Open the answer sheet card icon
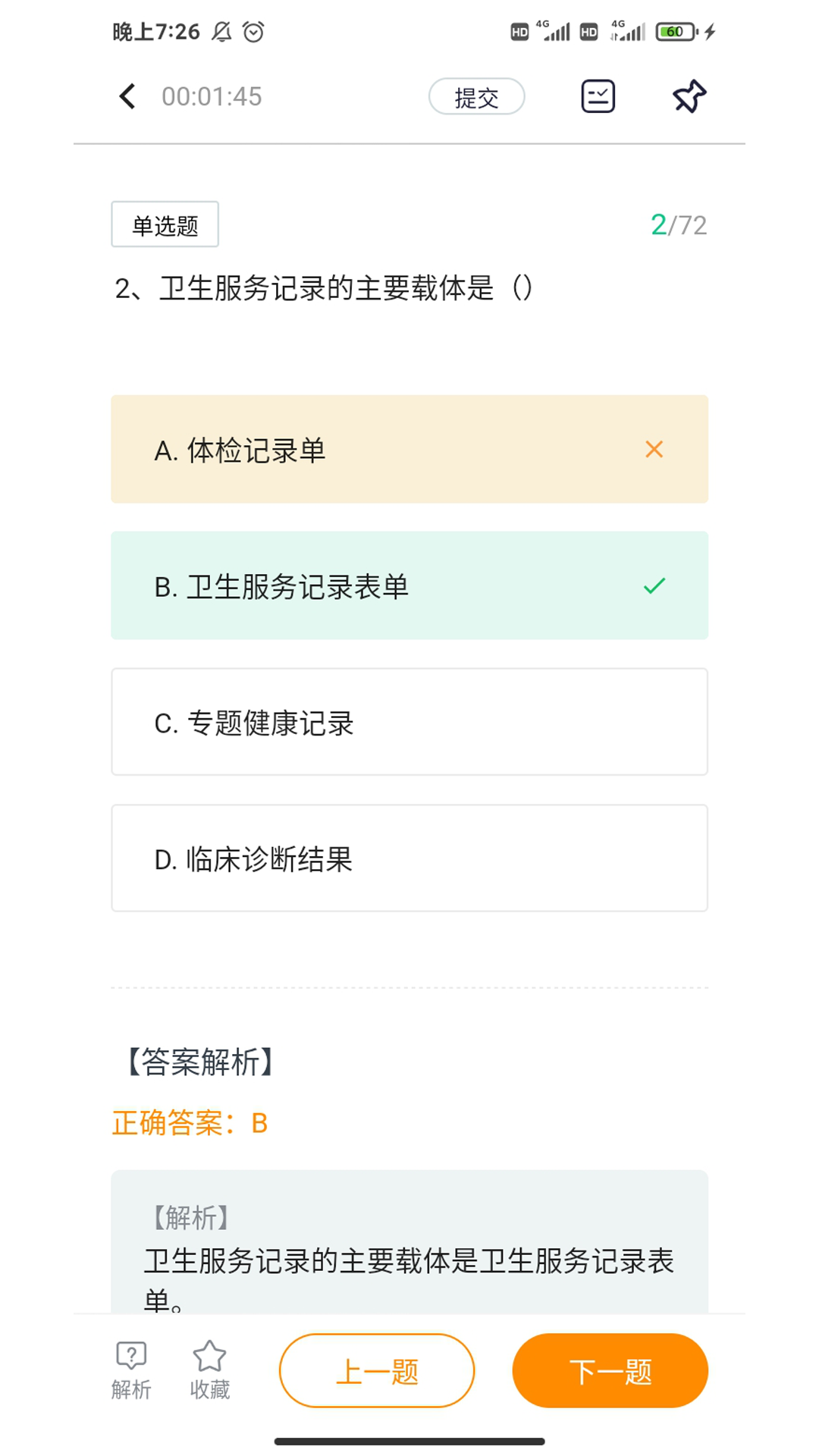Screen dimensions: 819x1456 coord(598,96)
